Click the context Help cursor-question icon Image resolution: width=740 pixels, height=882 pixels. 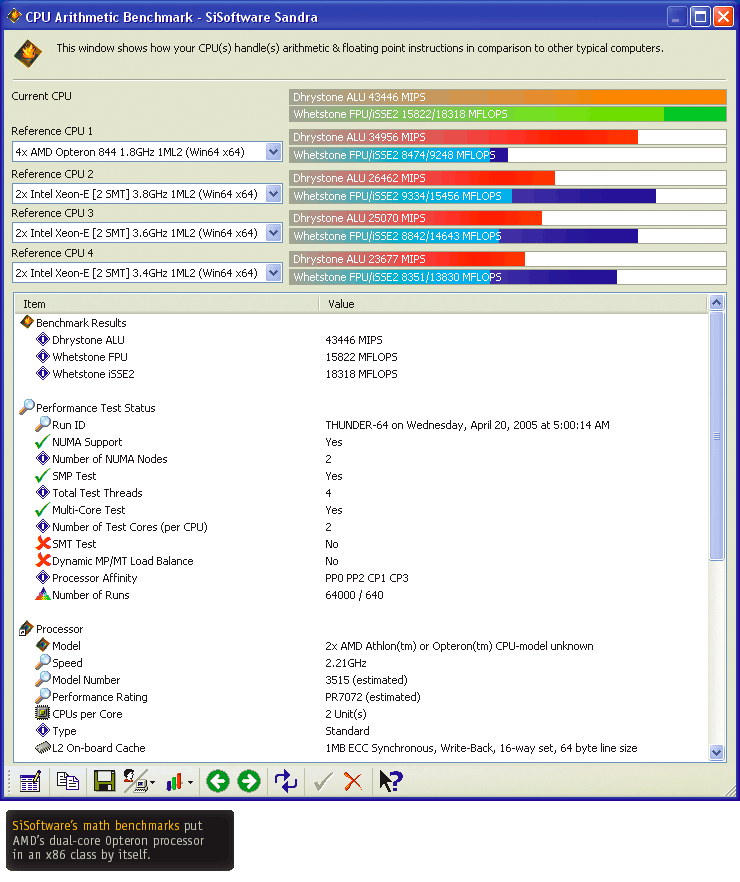point(390,781)
